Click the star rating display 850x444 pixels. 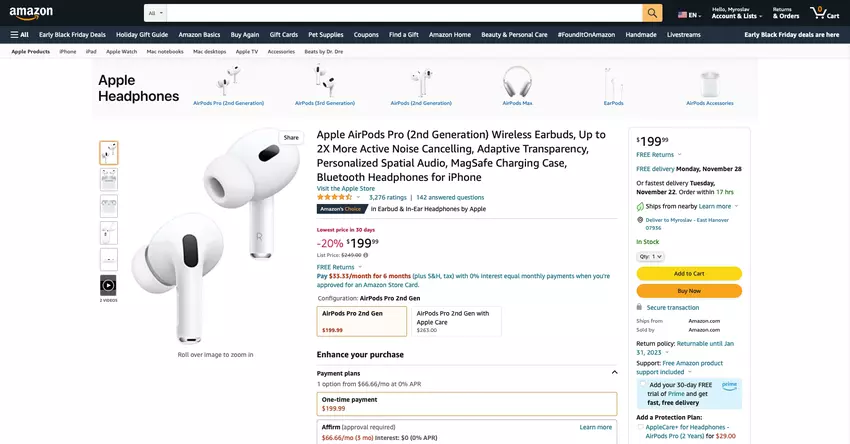[x=340, y=198]
